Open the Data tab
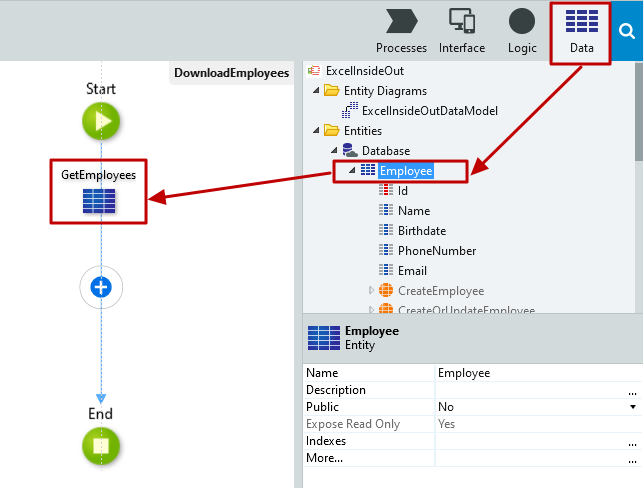Viewport: 644px width, 488px height. [581, 31]
